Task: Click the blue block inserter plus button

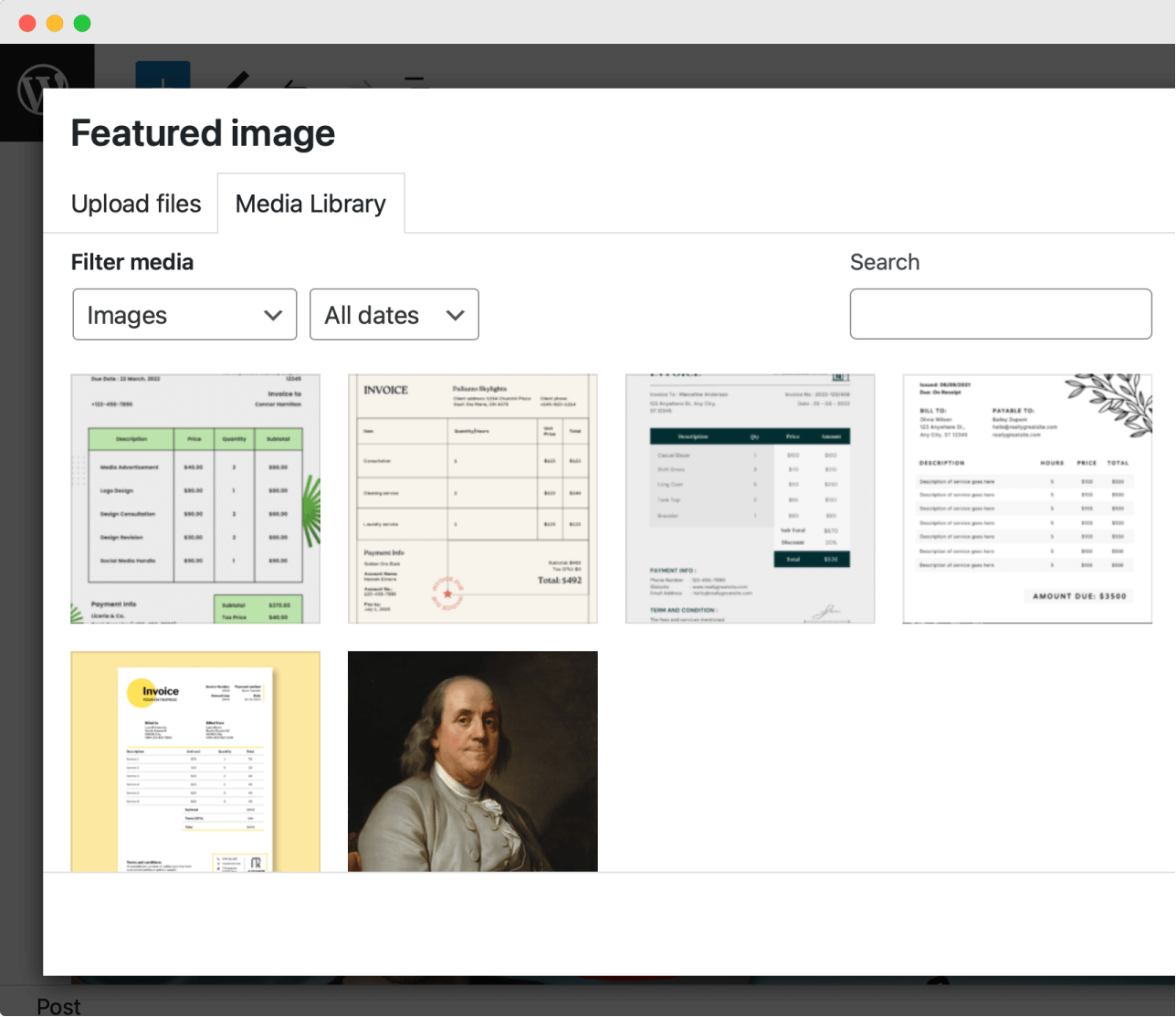Action: click(x=163, y=75)
